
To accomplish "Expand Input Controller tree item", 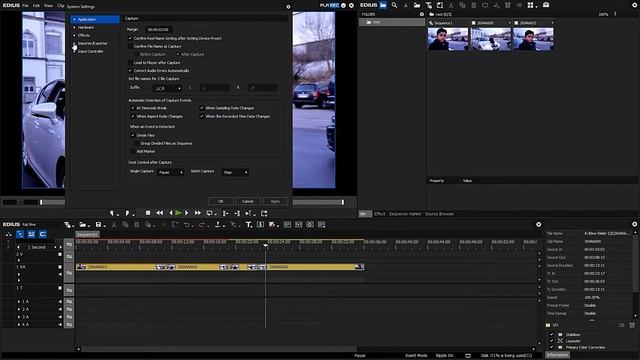I will 74,51.
